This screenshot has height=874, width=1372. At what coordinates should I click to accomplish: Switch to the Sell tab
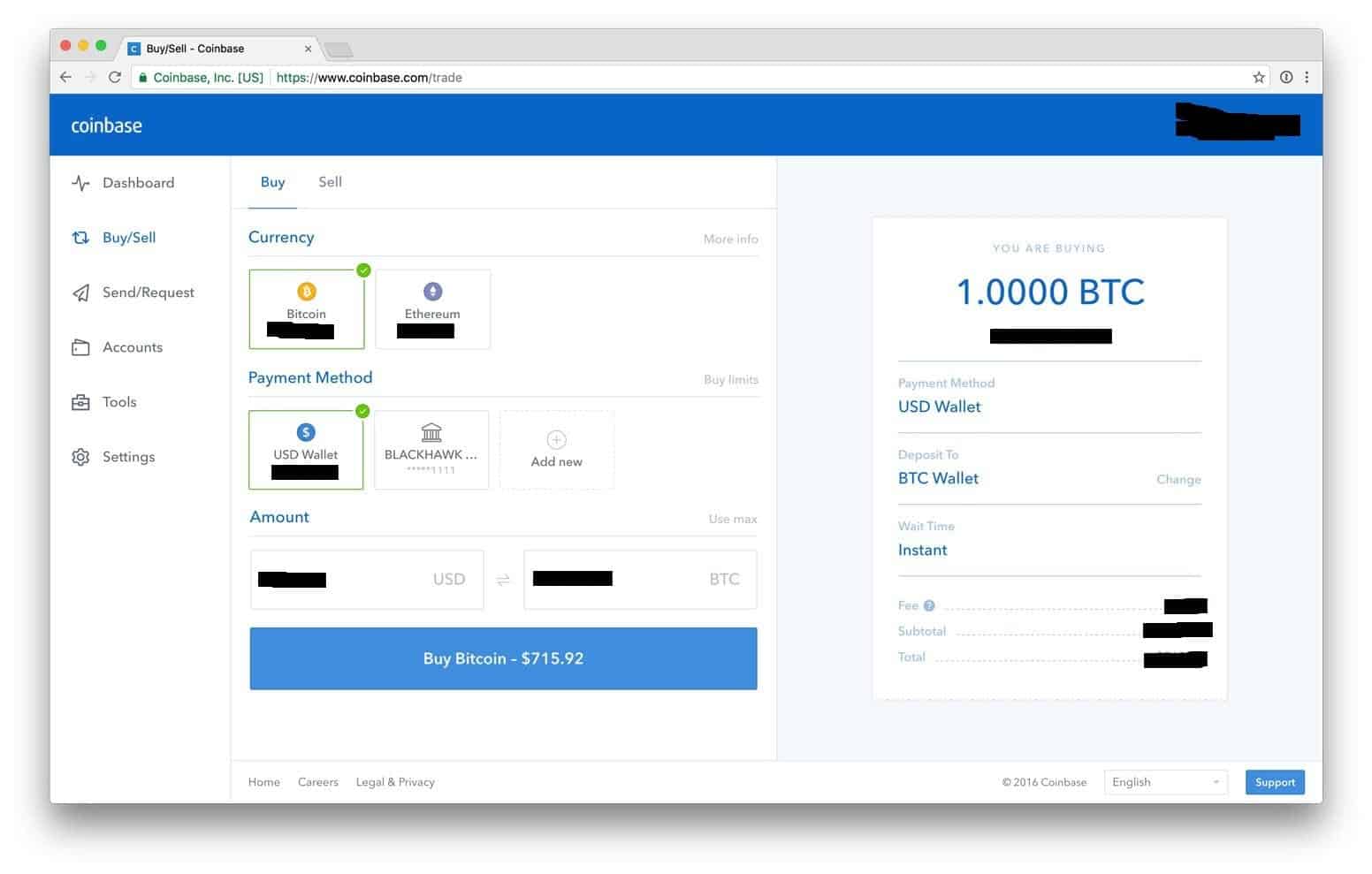tap(330, 182)
